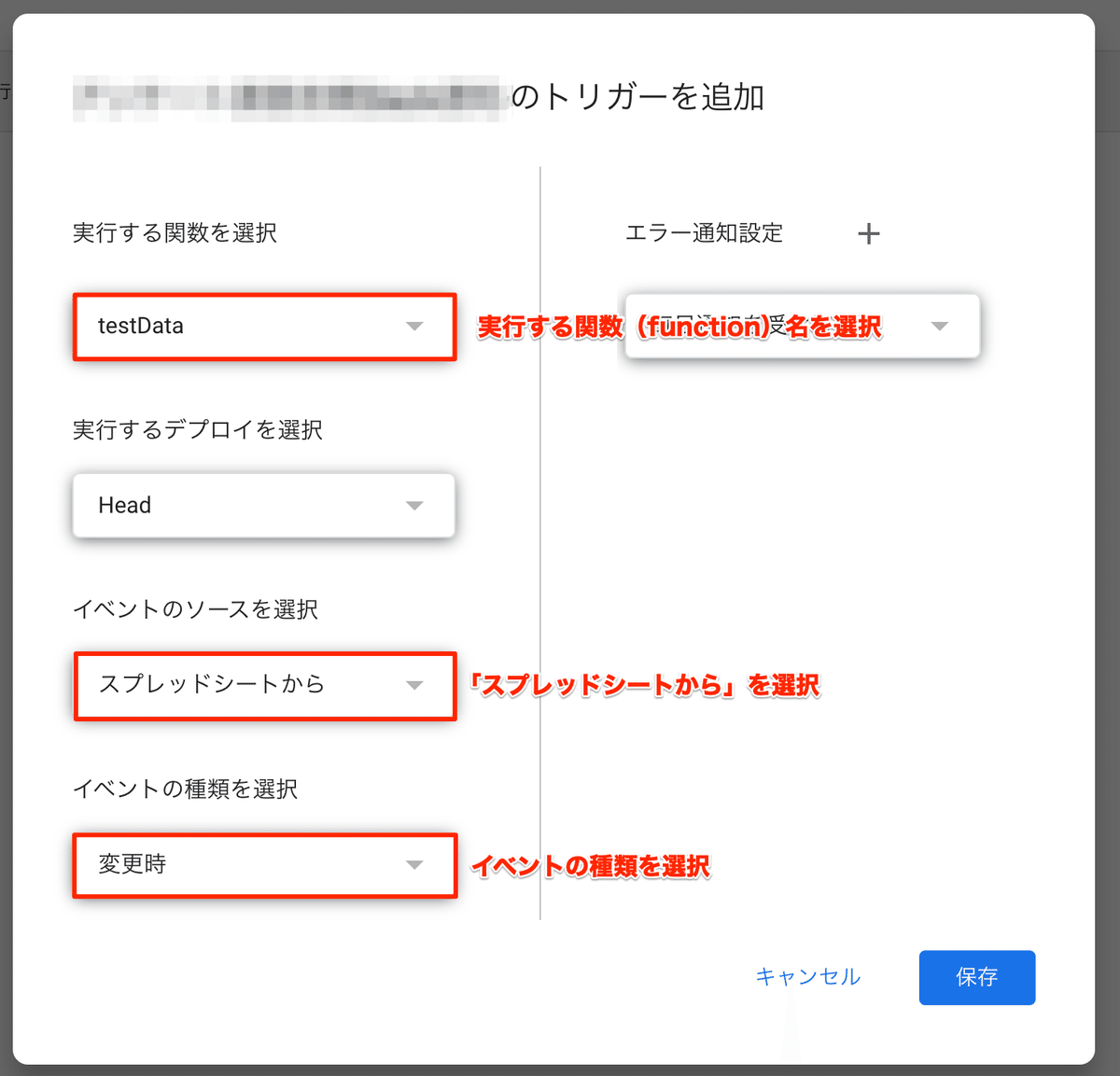Screen dimensions: 1120x1076
Task: Click the blue 保存 button
Action: pos(976,977)
